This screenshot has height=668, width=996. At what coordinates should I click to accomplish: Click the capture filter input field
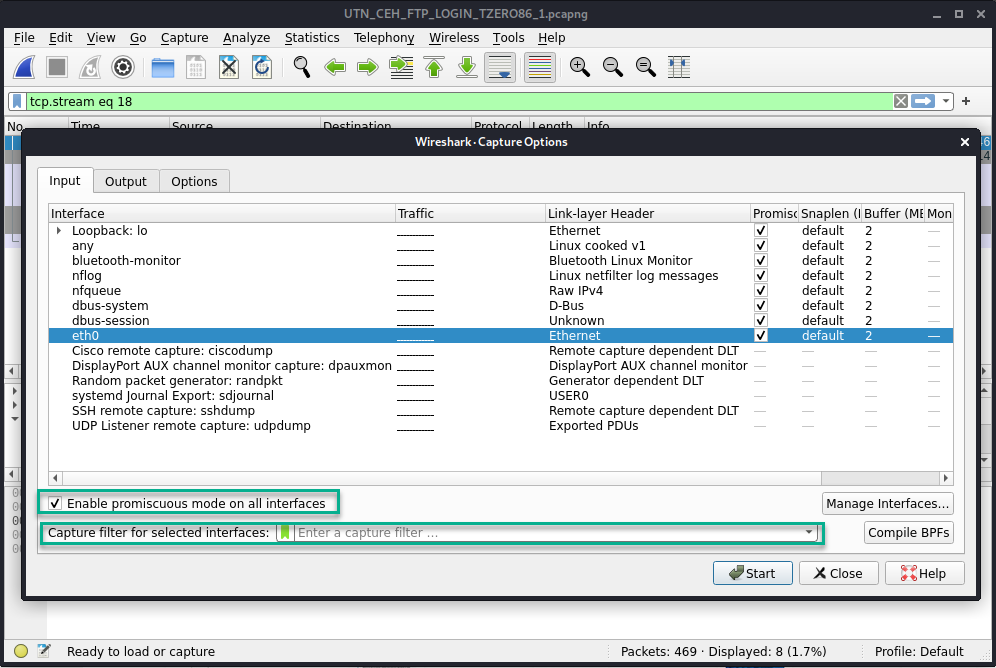(x=548, y=533)
